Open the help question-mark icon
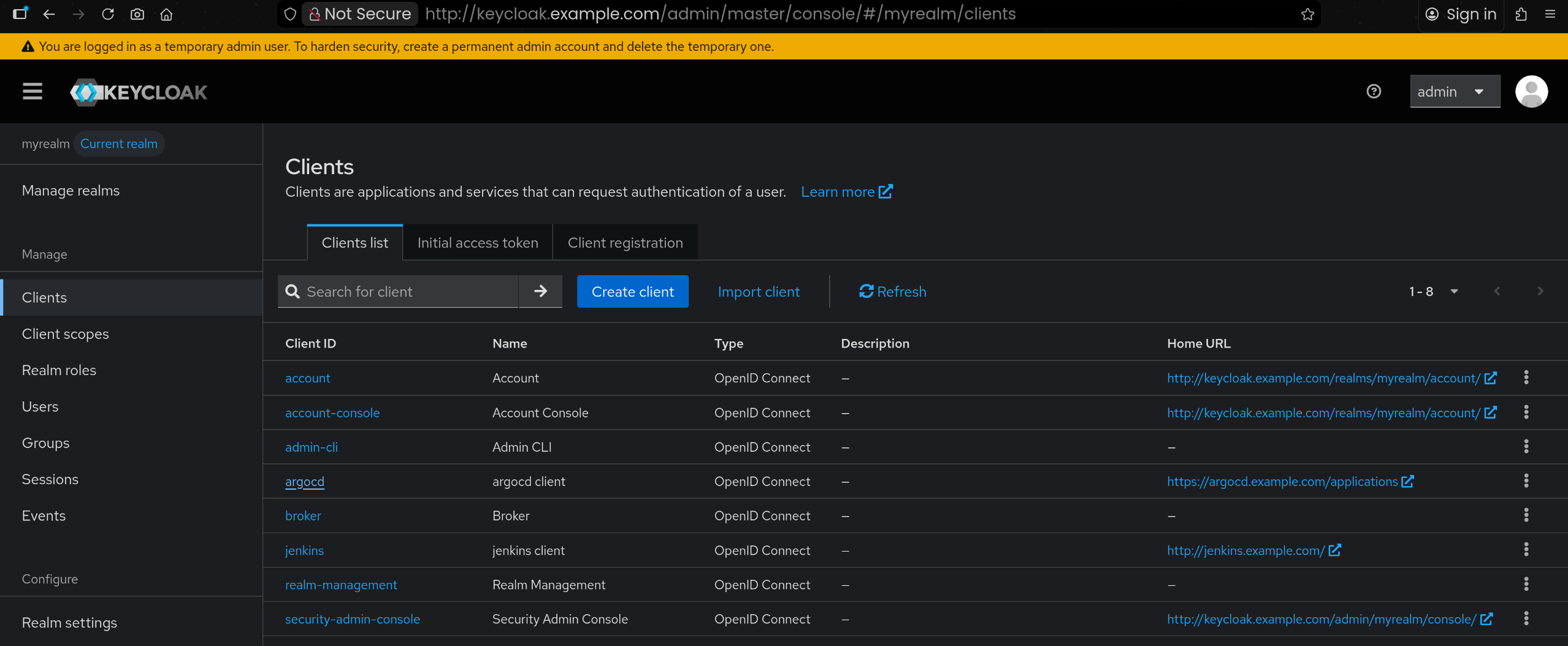1568x646 pixels. click(x=1374, y=91)
